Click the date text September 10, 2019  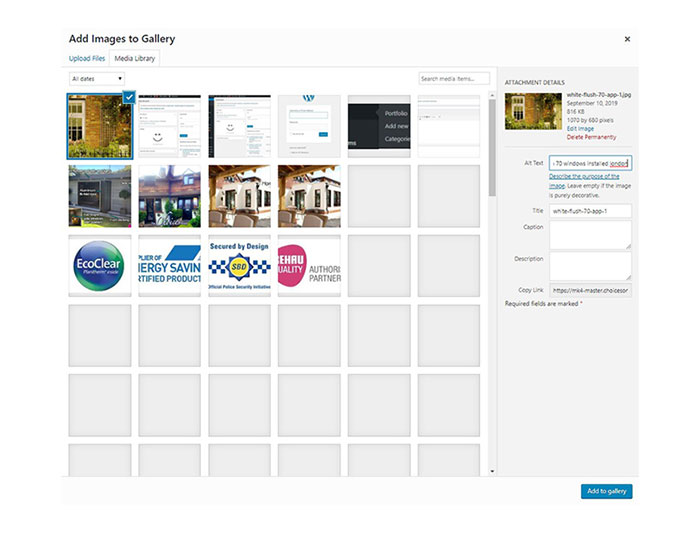591,103
